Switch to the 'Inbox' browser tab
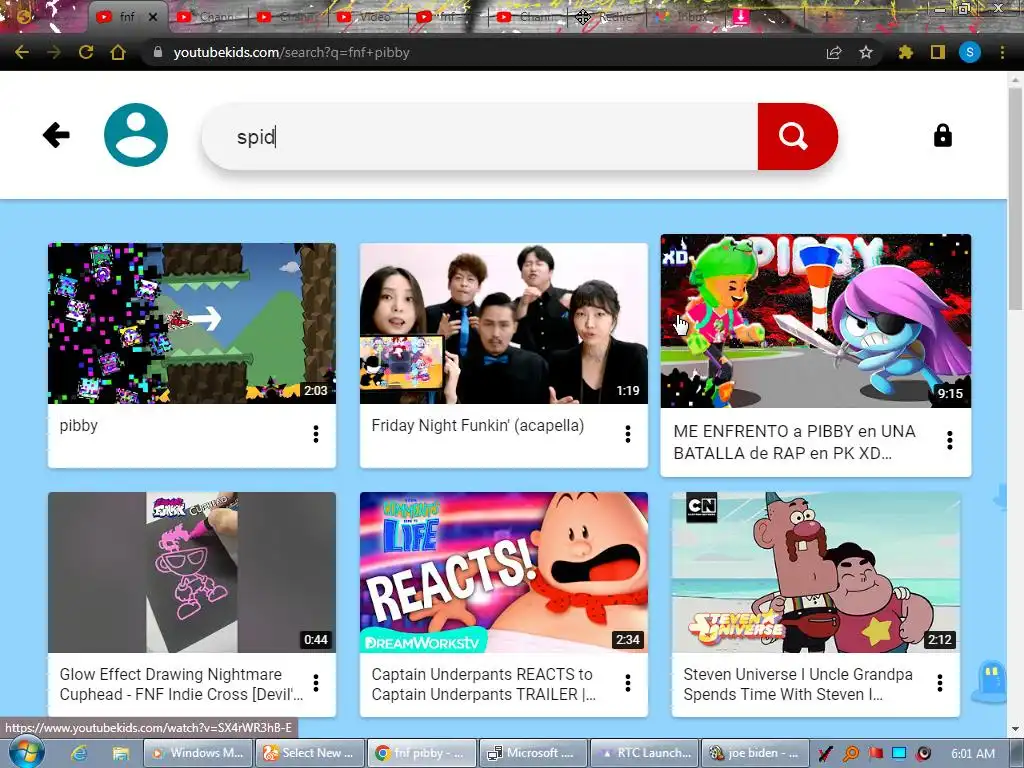The image size is (1024, 768). (x=686, y=17)
